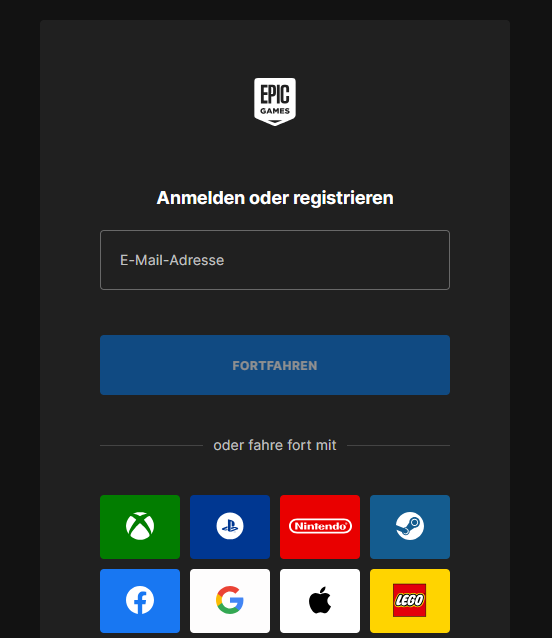
Task: Sign in with Apple icon
Action: pyautogui.click(x=320, y=601)
